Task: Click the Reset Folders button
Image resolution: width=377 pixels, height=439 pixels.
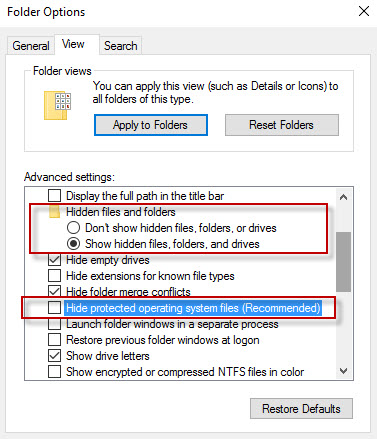Action: coord(282,125)
